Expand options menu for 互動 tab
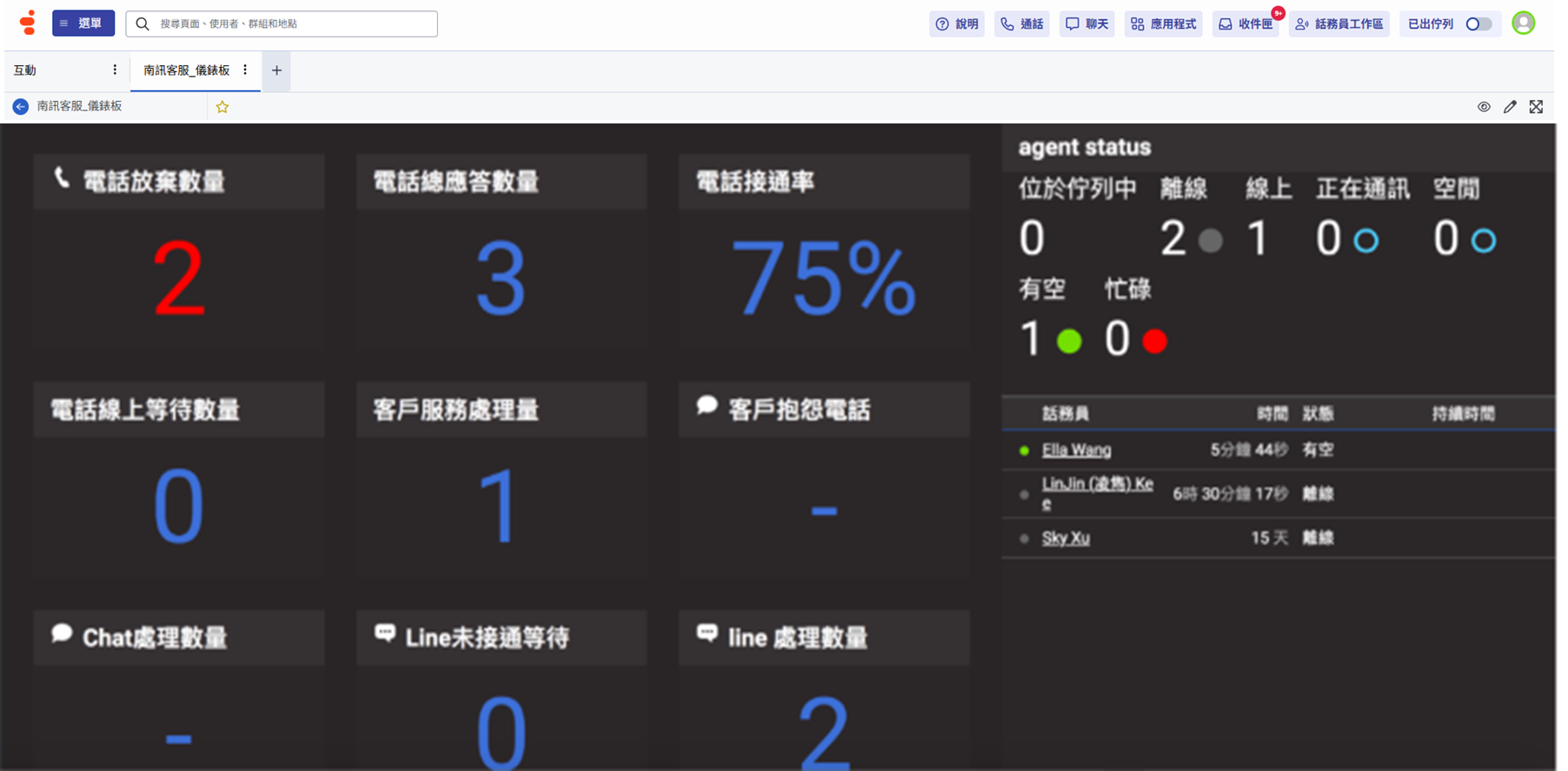This screenshot has height=771, width=1568. (115, 70)
